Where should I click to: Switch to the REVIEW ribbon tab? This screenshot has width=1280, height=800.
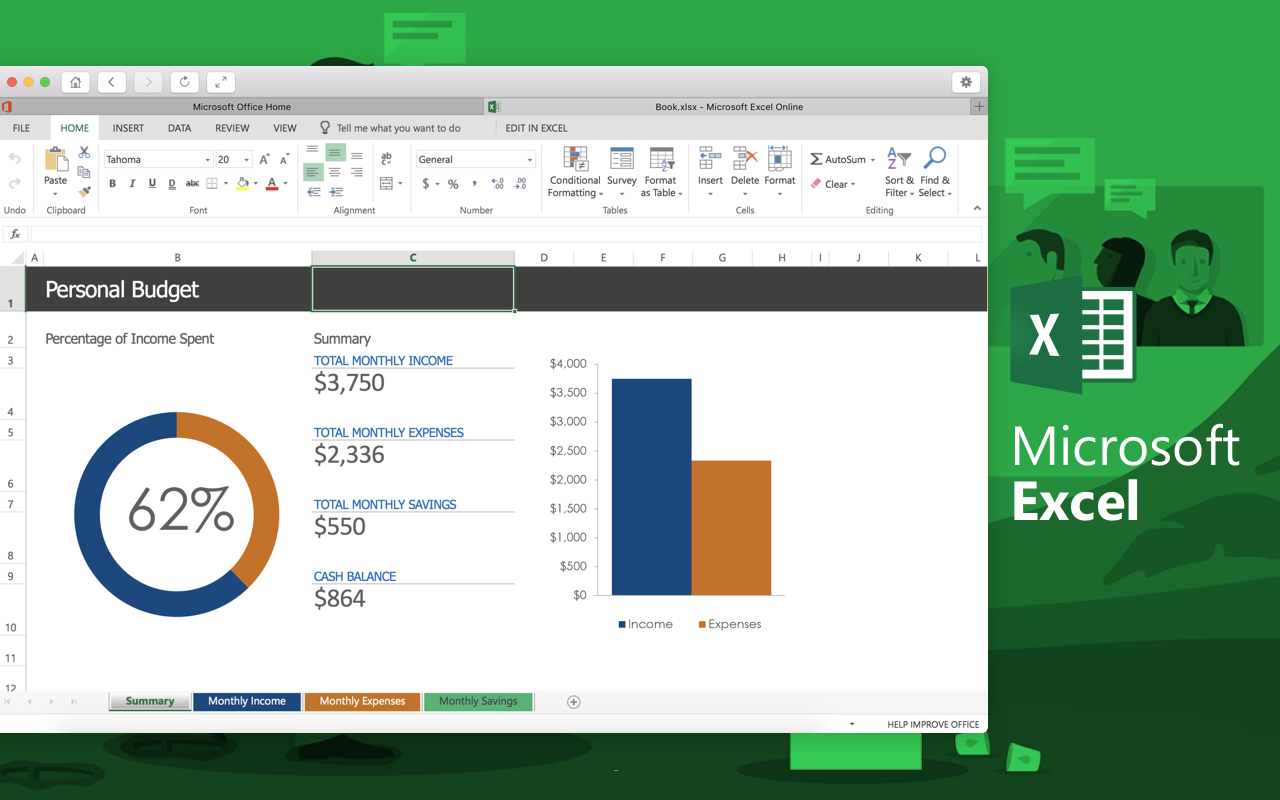click(232, 128)
